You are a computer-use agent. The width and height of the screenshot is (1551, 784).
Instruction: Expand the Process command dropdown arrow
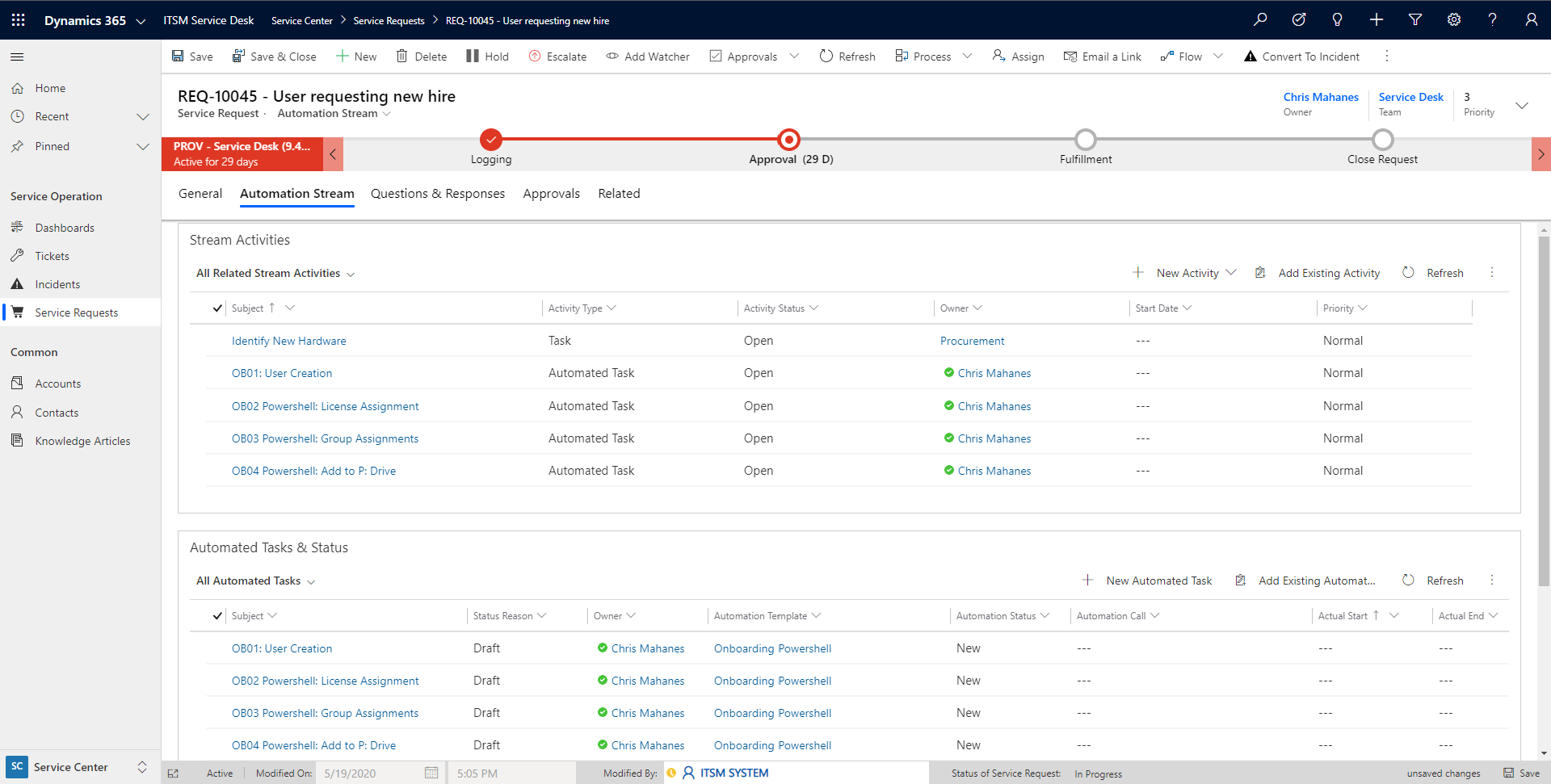click(967, 57)
